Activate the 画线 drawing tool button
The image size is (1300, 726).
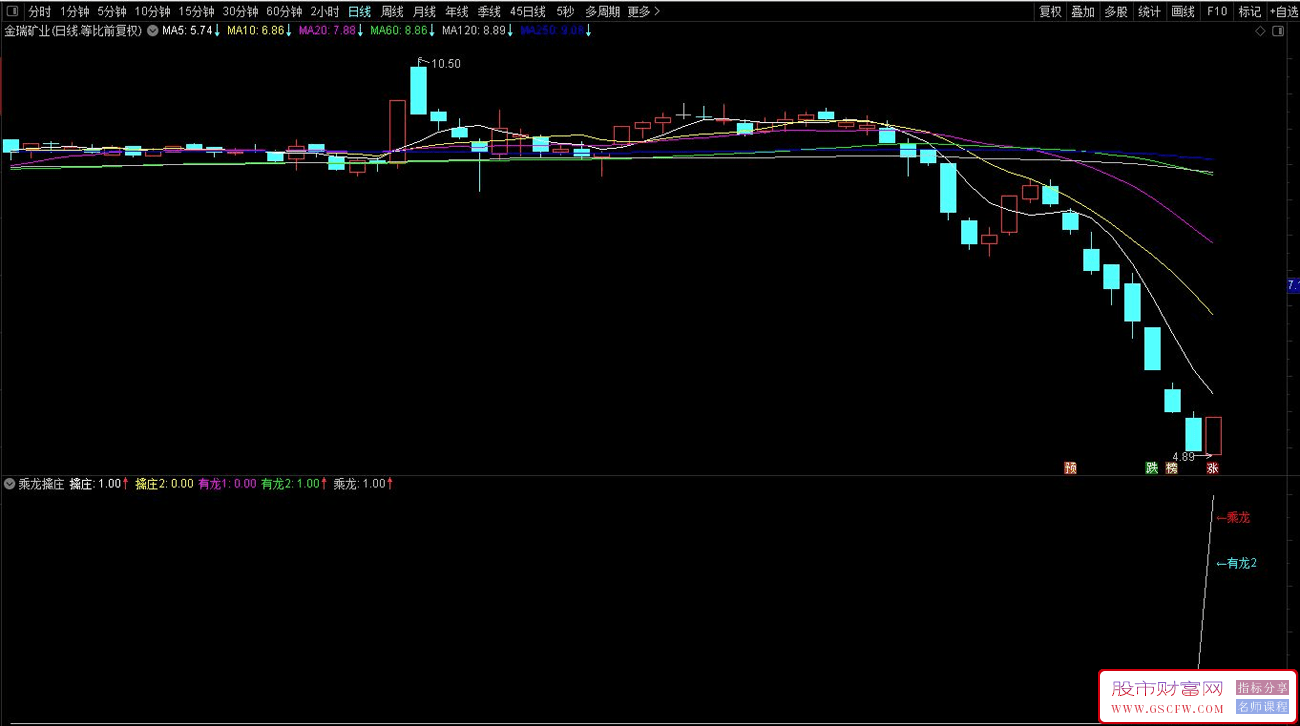1183,12
